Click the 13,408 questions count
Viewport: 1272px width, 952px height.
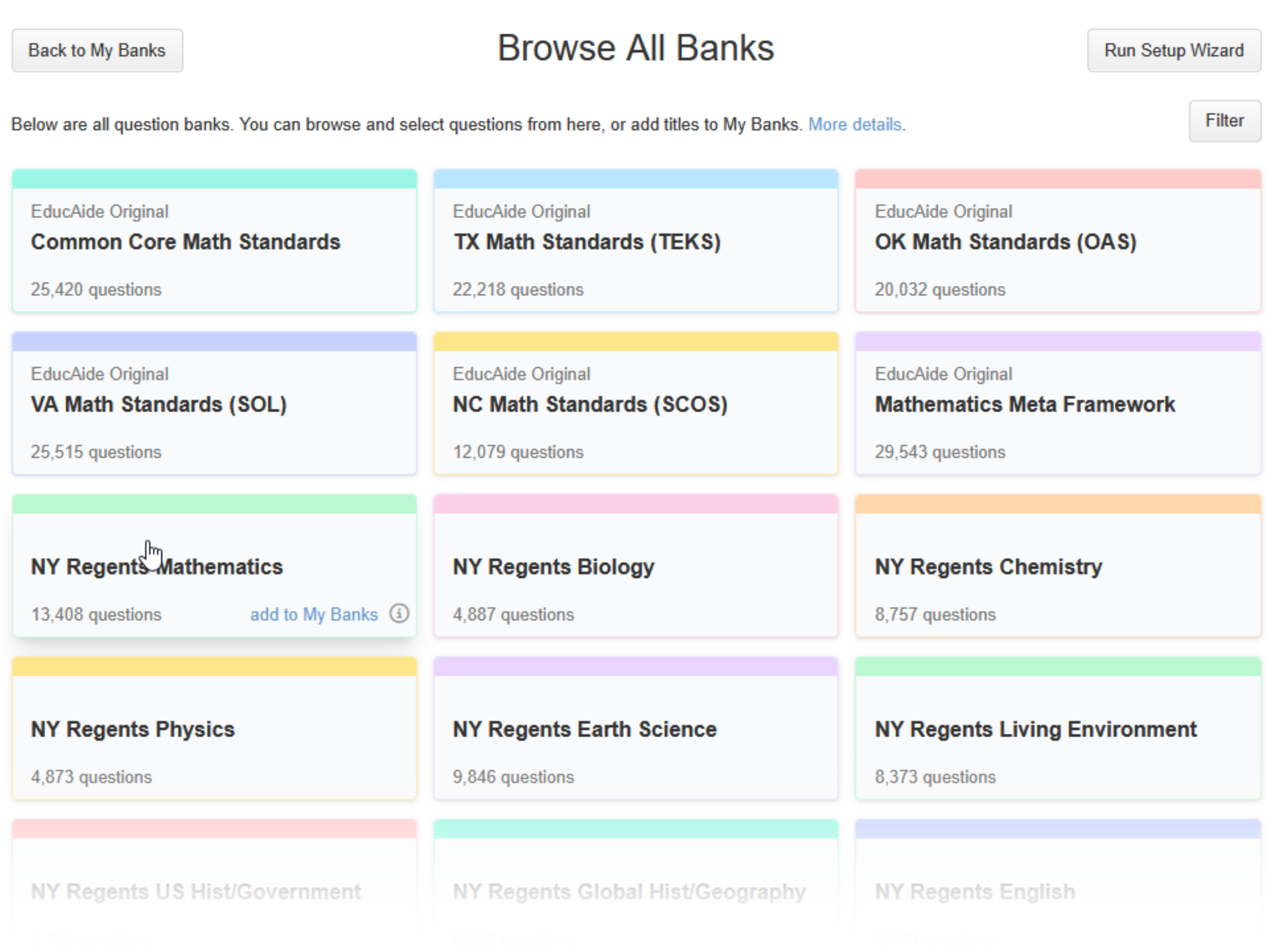(x=96, y=615)
